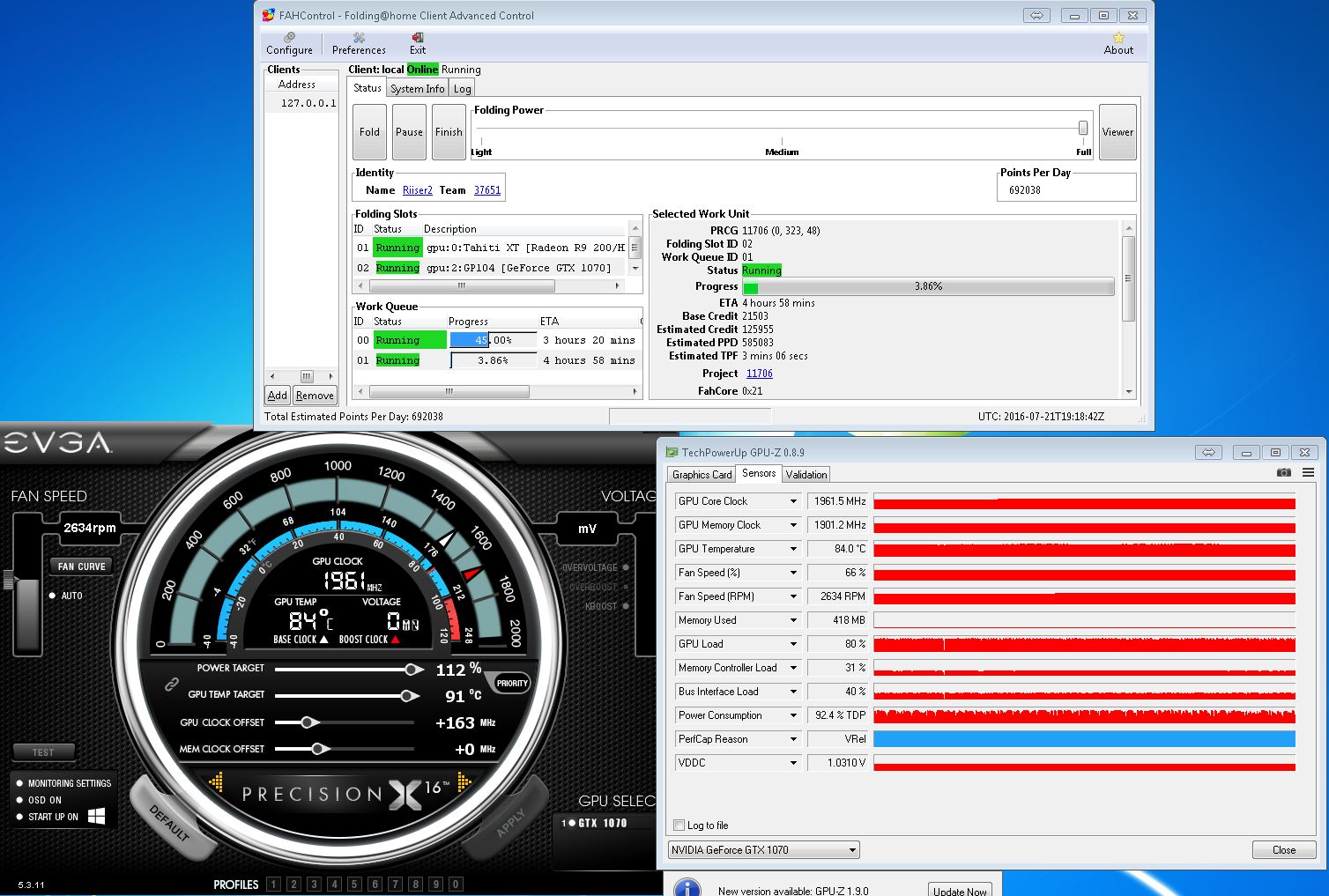
Task: Select Precision X profile 9
Action: point(435,884)
